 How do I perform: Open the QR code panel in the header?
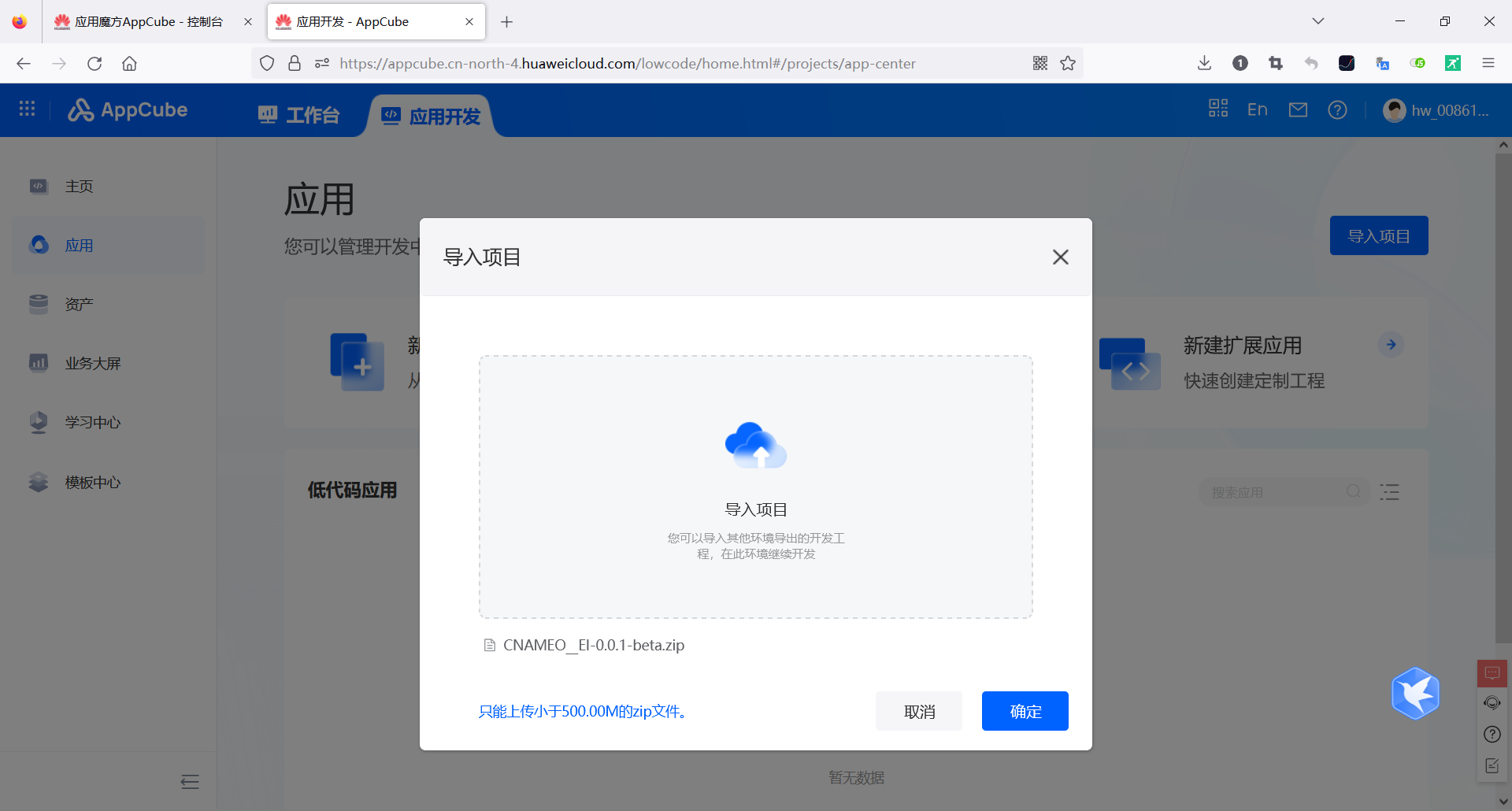(x=1217, y=109)
